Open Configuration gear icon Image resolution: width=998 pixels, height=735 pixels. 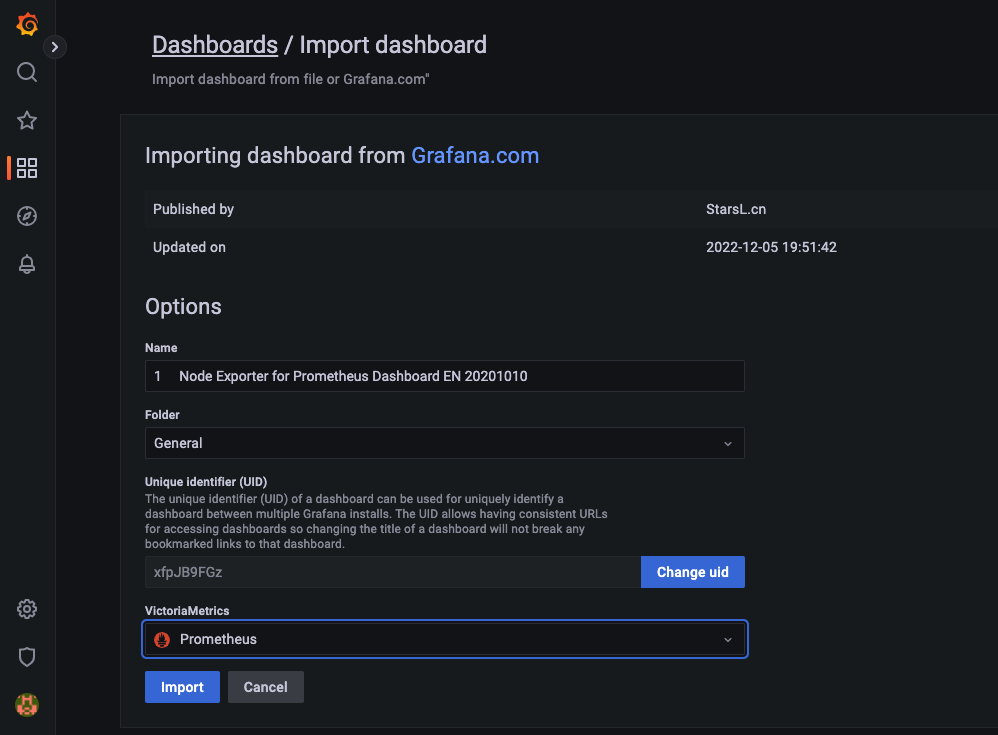coord(27,609)
